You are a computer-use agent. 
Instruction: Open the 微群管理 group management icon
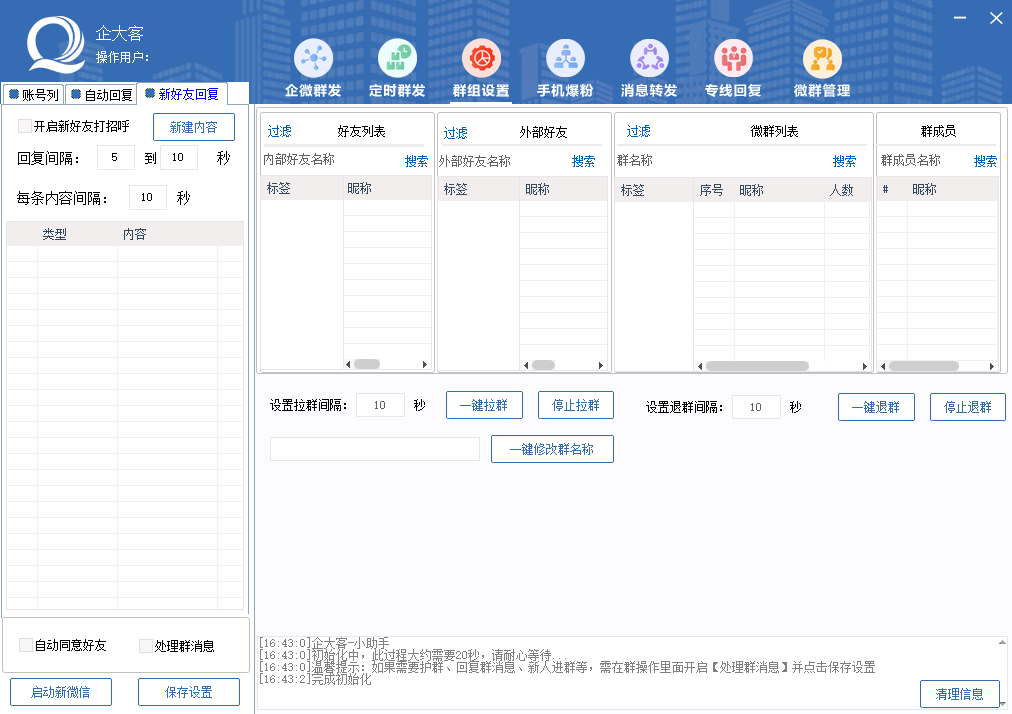pyautogui.click(x=821, y=60)
